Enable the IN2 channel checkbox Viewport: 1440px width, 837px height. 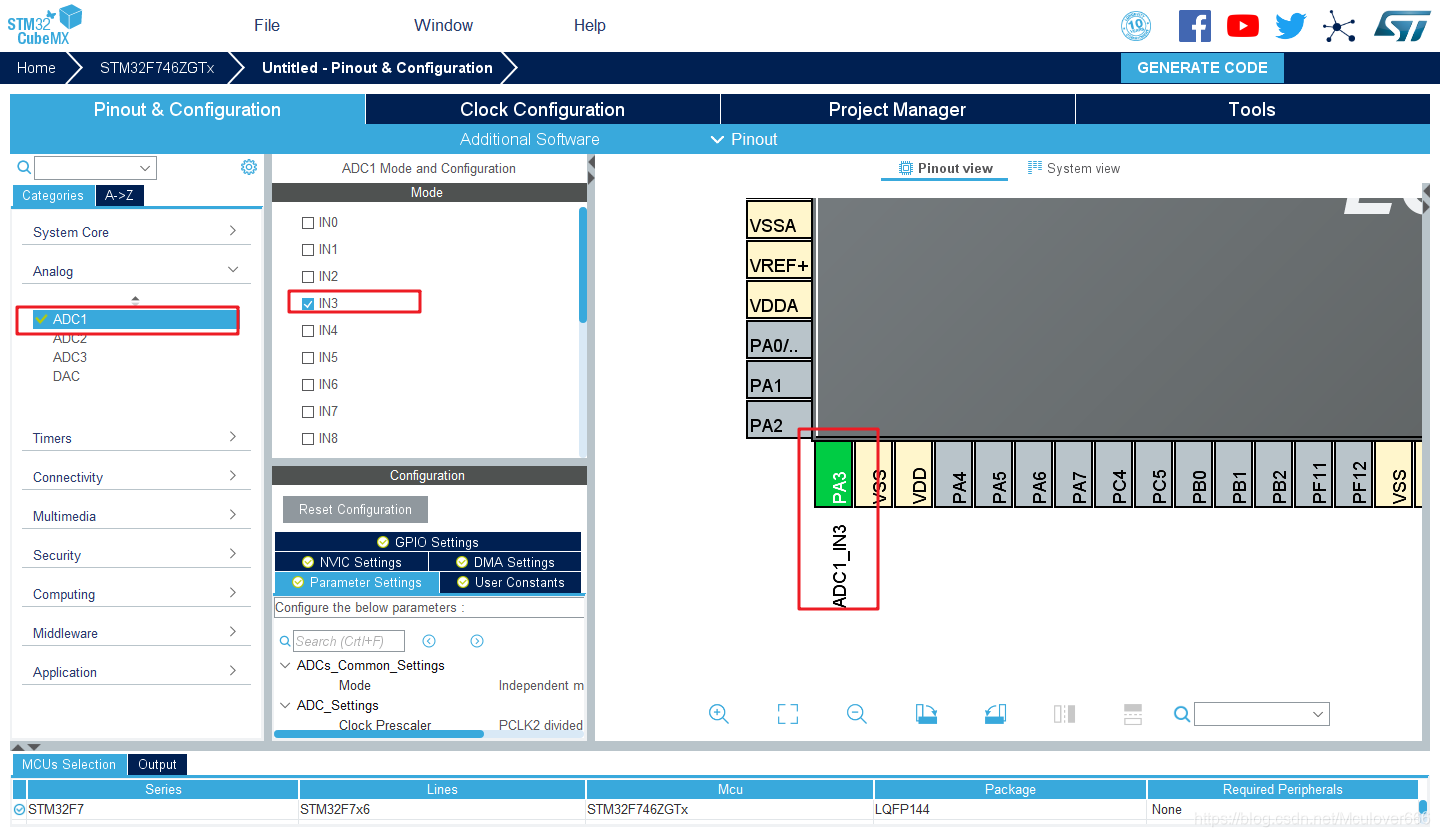308,276
